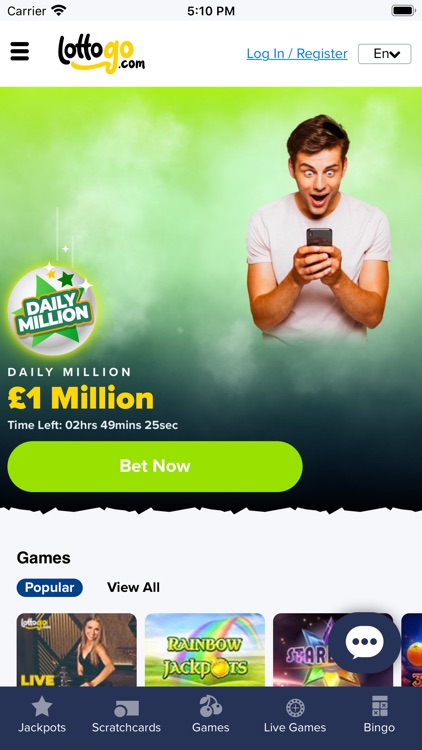Tap the Bingo grid icon
This screenshot has width=422, height=750.
pos(379,706)
